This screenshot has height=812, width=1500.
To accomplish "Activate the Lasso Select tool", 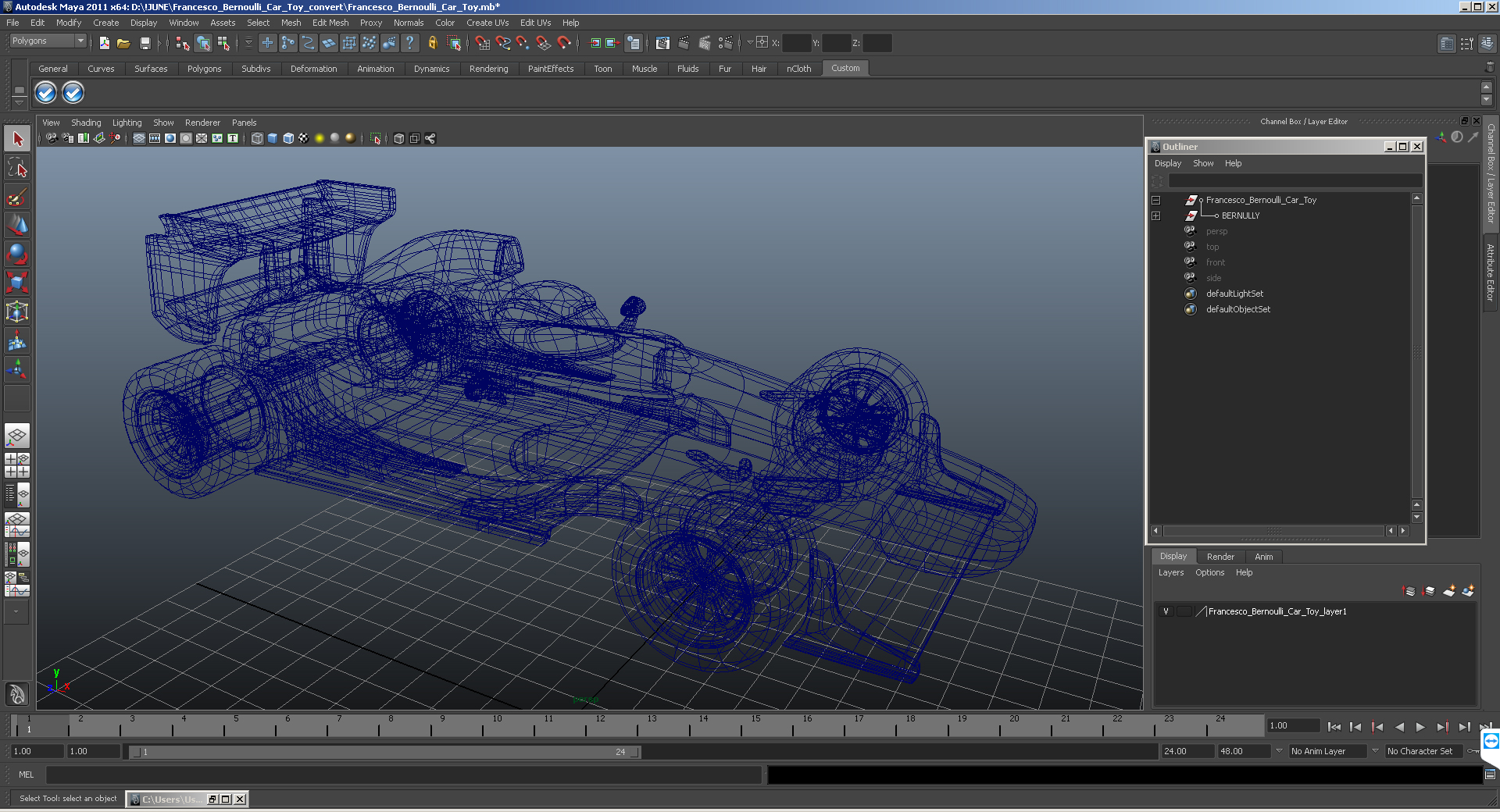I will 17,168.
